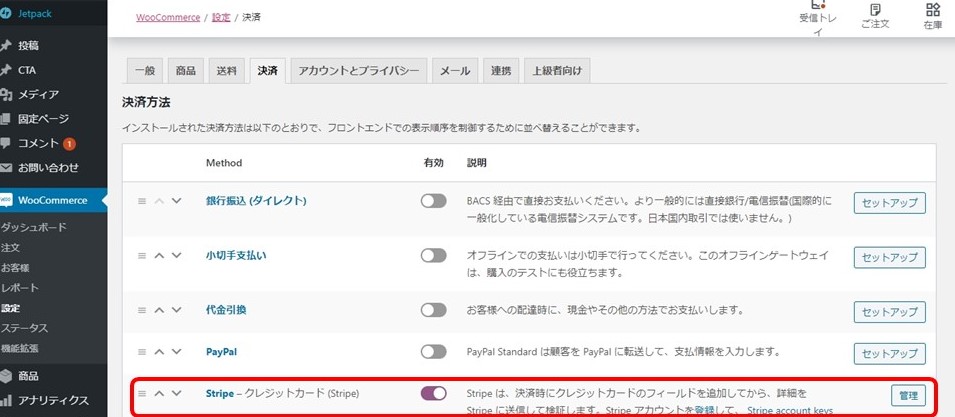This screenshot has height=417, width=955.
Task: Click the WooCommerce logo icon in sidebar
Action: coord(6,200)
